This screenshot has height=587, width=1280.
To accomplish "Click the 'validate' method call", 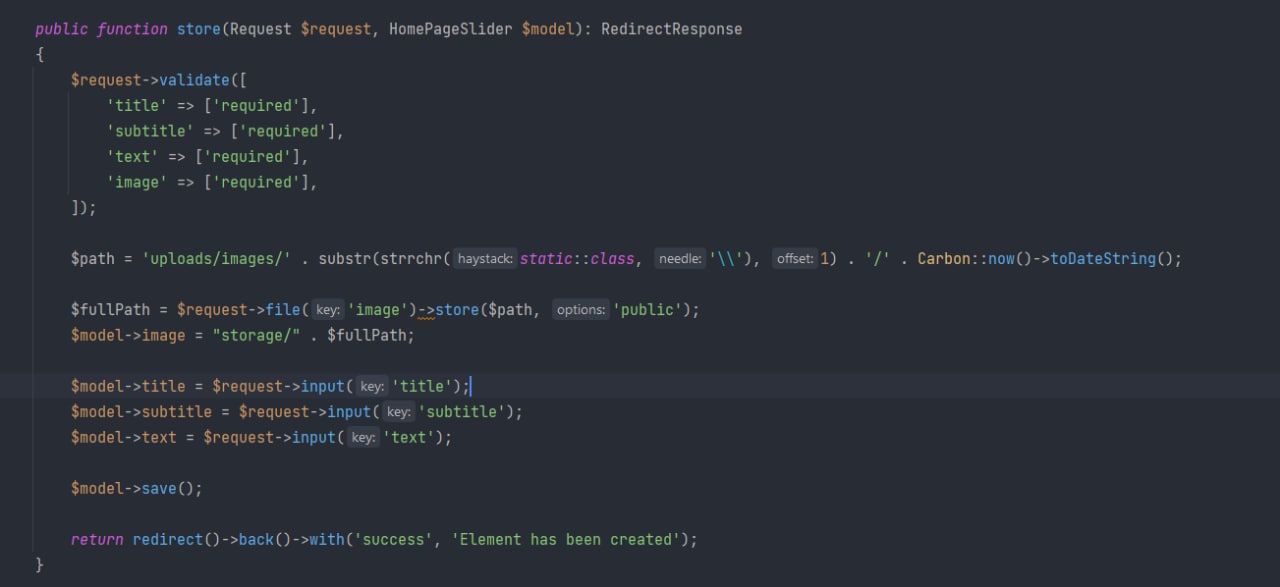I will [194, 80].
